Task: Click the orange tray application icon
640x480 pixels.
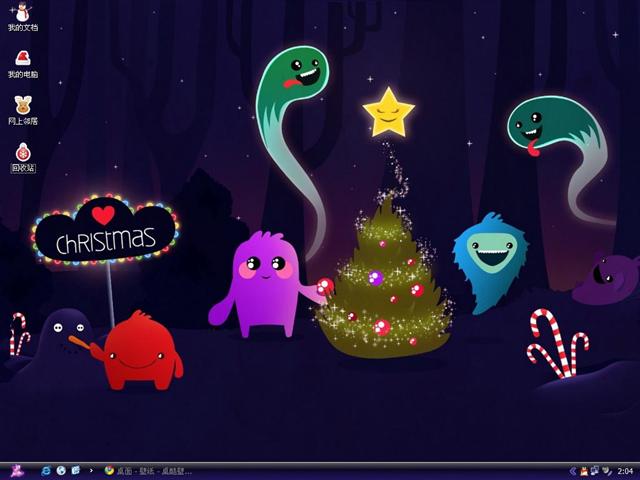Action: 584,471
